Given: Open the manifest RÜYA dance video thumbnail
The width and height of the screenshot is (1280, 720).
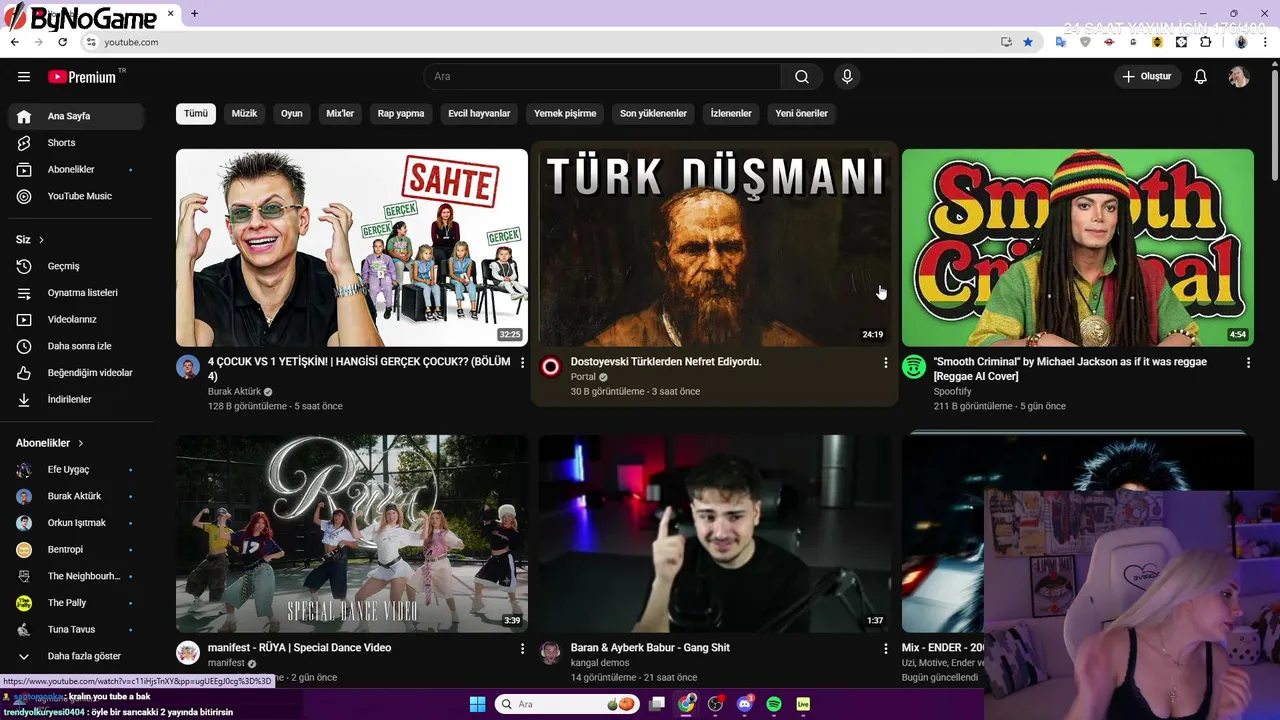Looking at the screenshot, I should pyautogui.click(x=352, y=533).
